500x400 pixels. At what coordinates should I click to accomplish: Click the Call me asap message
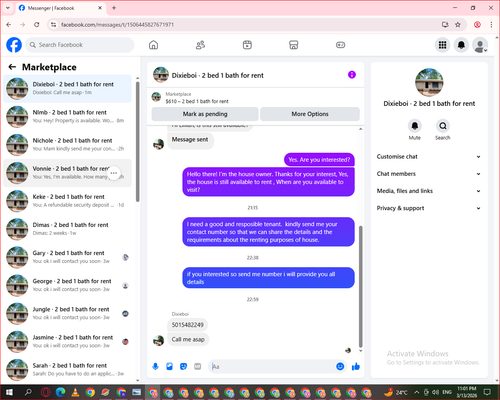click(188, 339)
